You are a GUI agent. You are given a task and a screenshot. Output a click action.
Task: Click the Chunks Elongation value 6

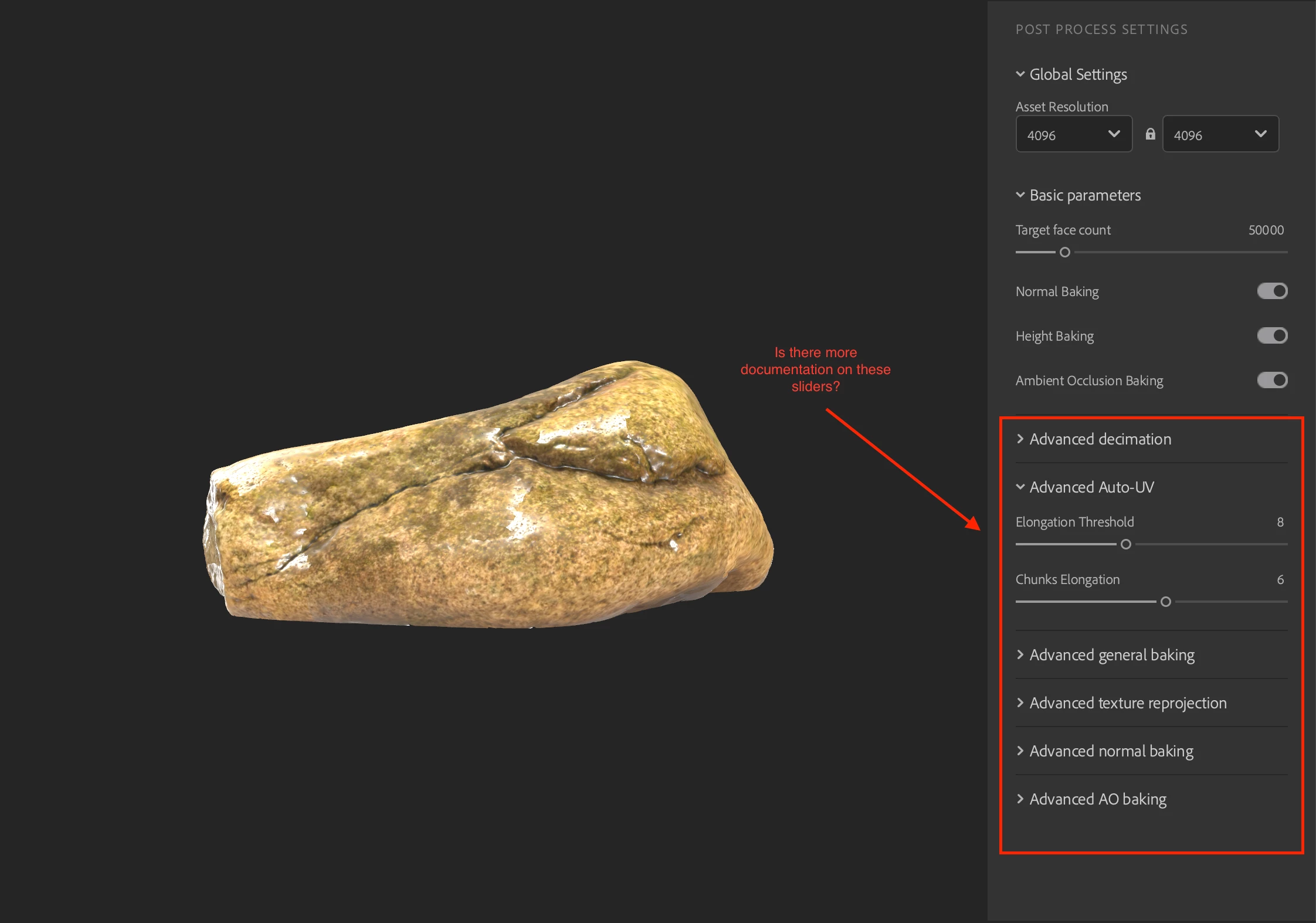[x=1280, y=579]
